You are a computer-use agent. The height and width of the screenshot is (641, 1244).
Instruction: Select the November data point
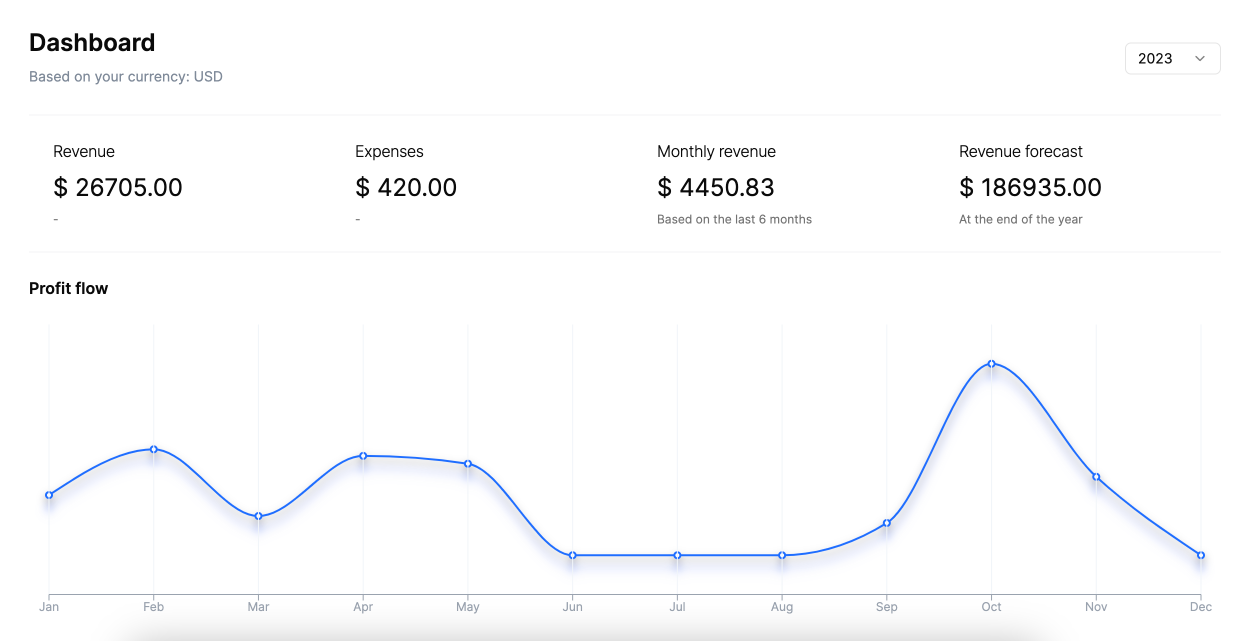click(x=1096, y=477)
